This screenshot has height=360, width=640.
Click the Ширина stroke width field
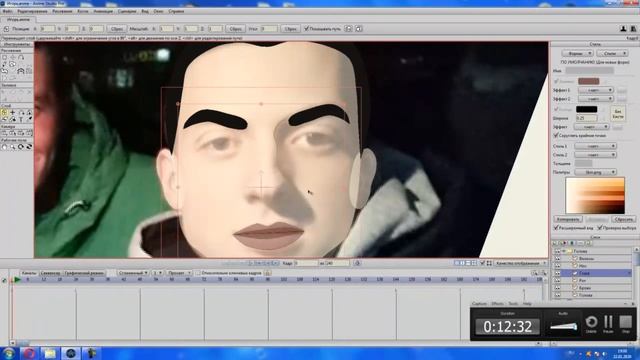point(587,118)
